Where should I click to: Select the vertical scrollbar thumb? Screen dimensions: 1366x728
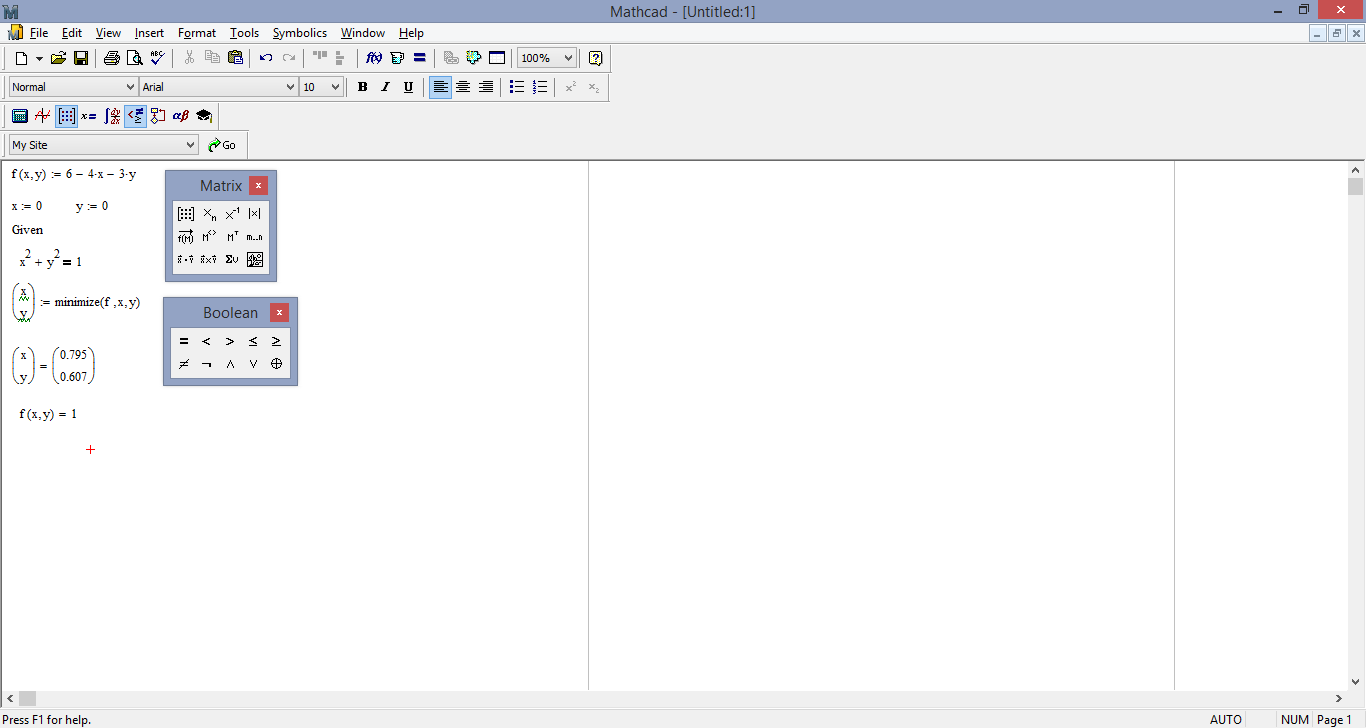[1356, 186]
